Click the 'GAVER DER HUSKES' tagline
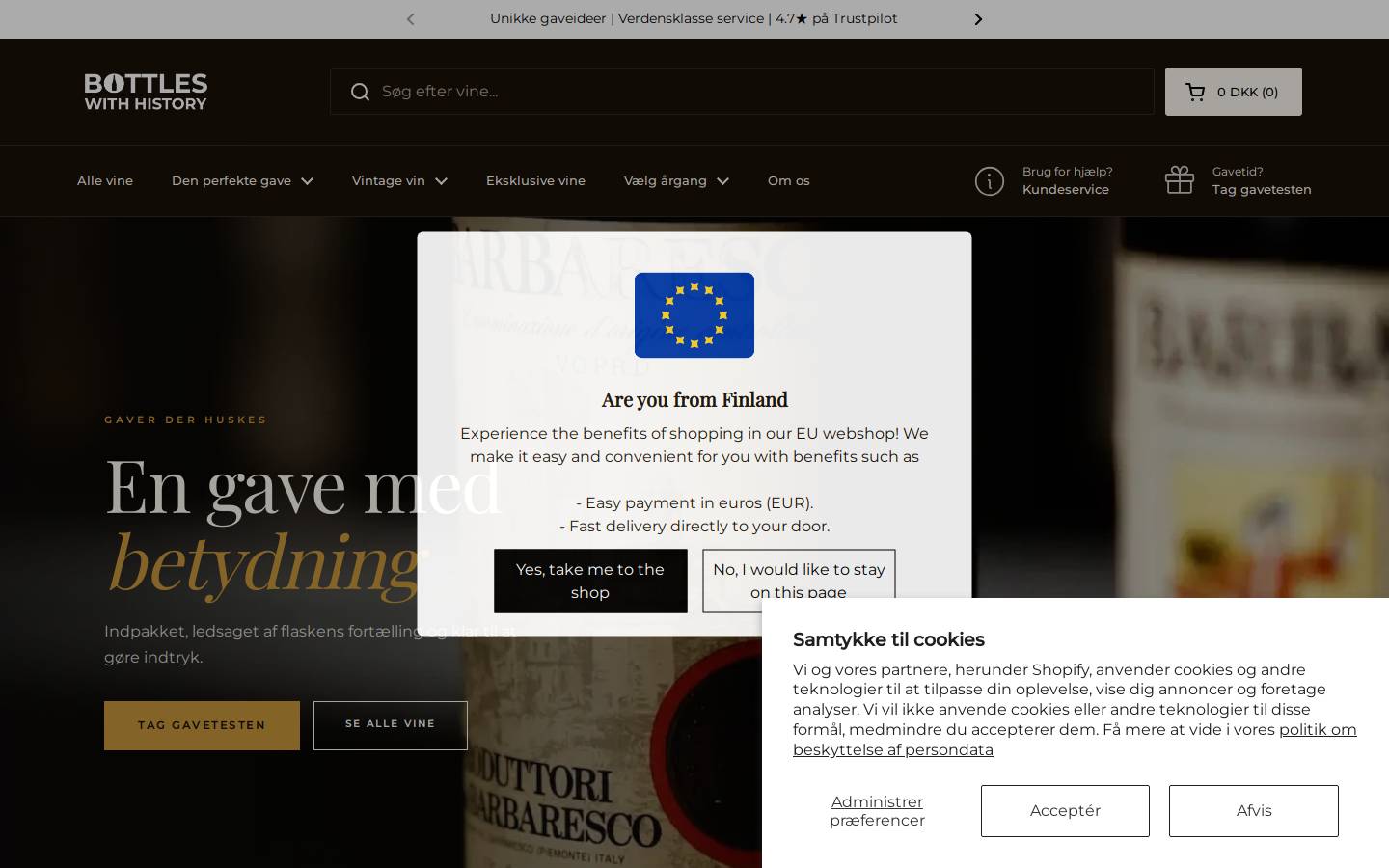 click(185, 420)
